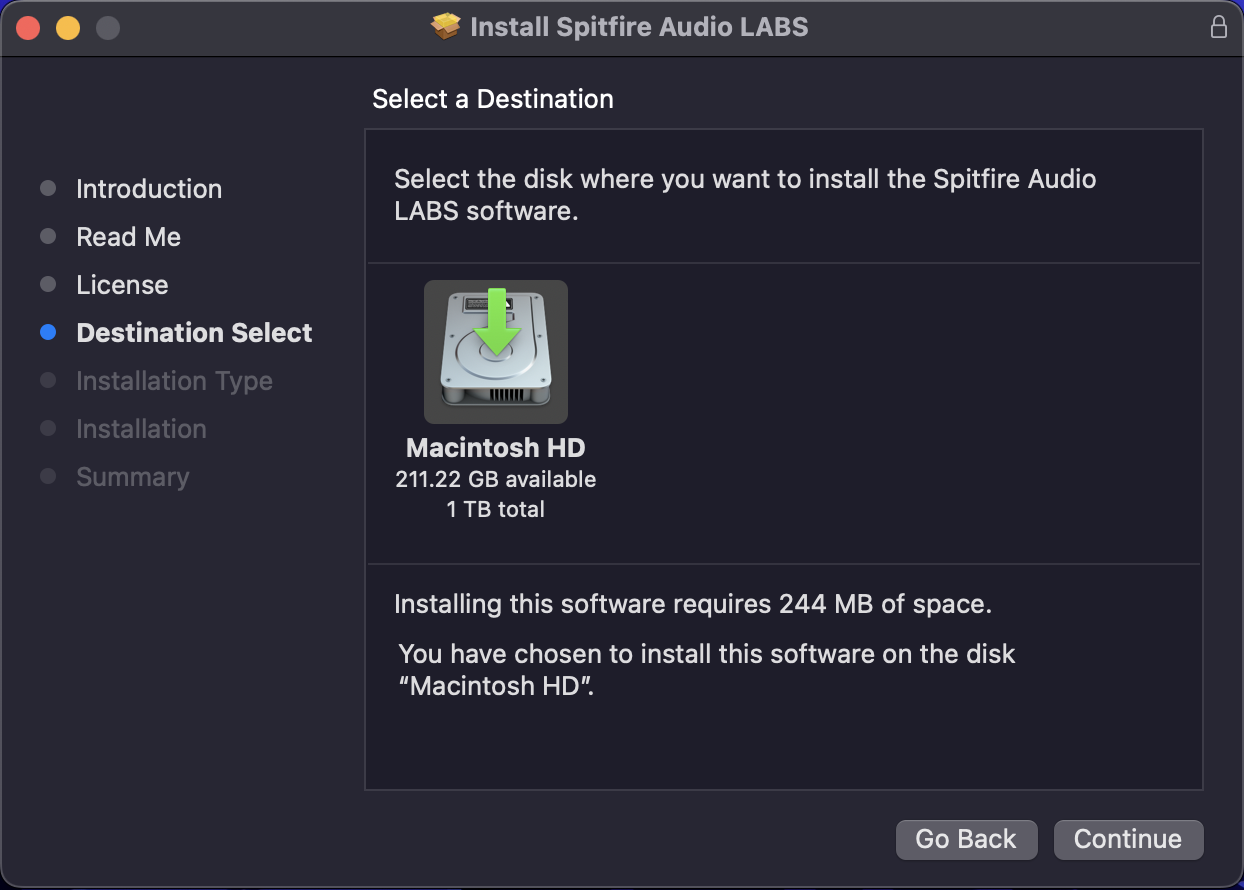Close the installer window with red button
This screenshot has width=1244, height=890.
click(28, 28)
